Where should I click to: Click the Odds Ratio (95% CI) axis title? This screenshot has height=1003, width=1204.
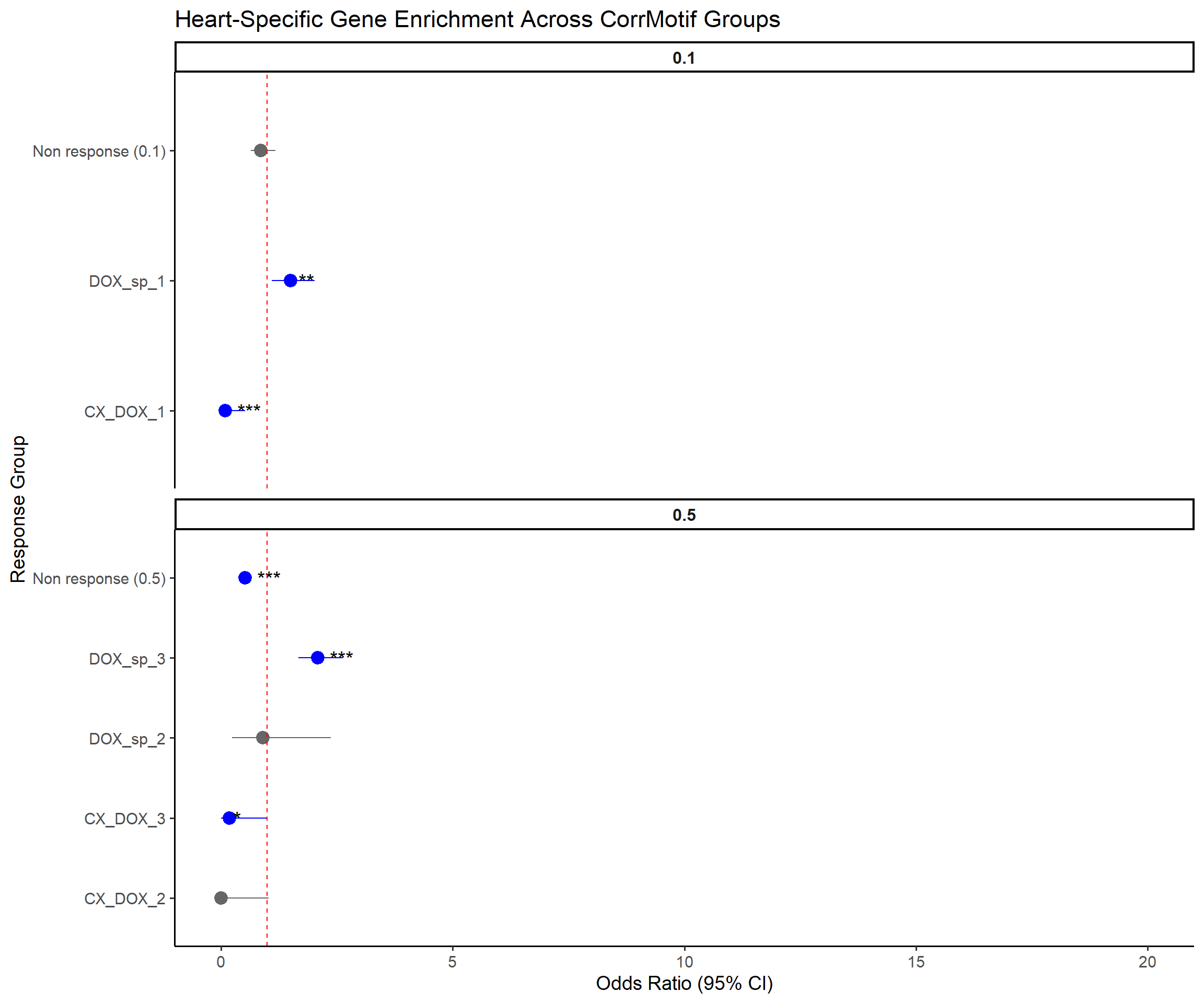(x=684, y=983)
